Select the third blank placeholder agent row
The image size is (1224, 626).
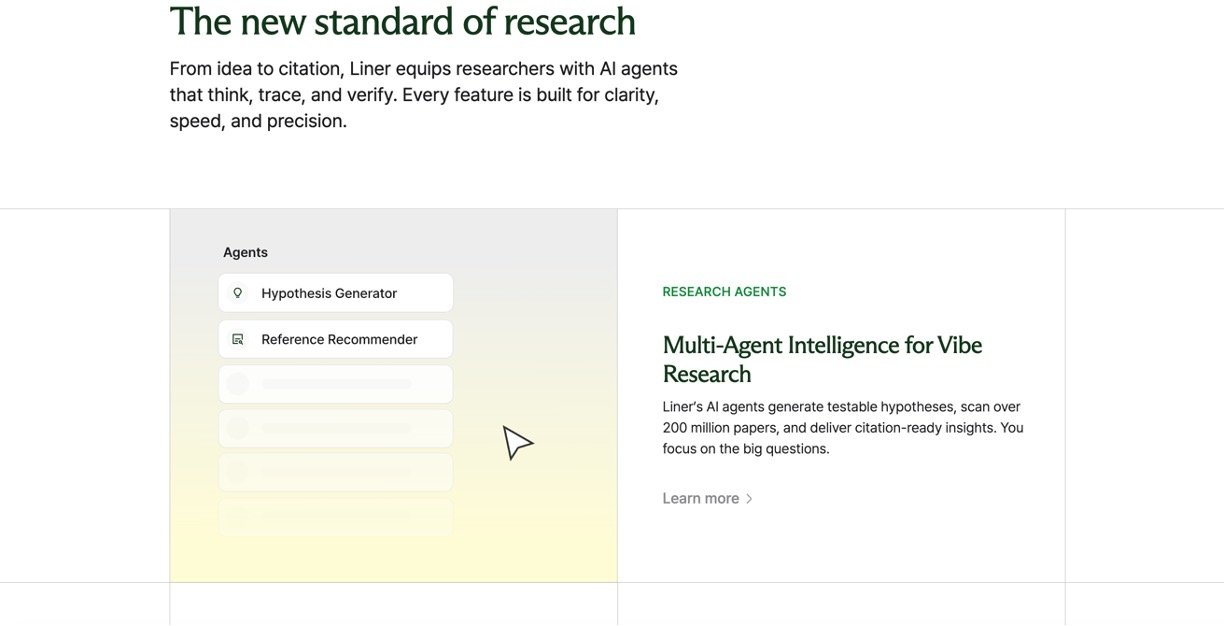[335, 472]
